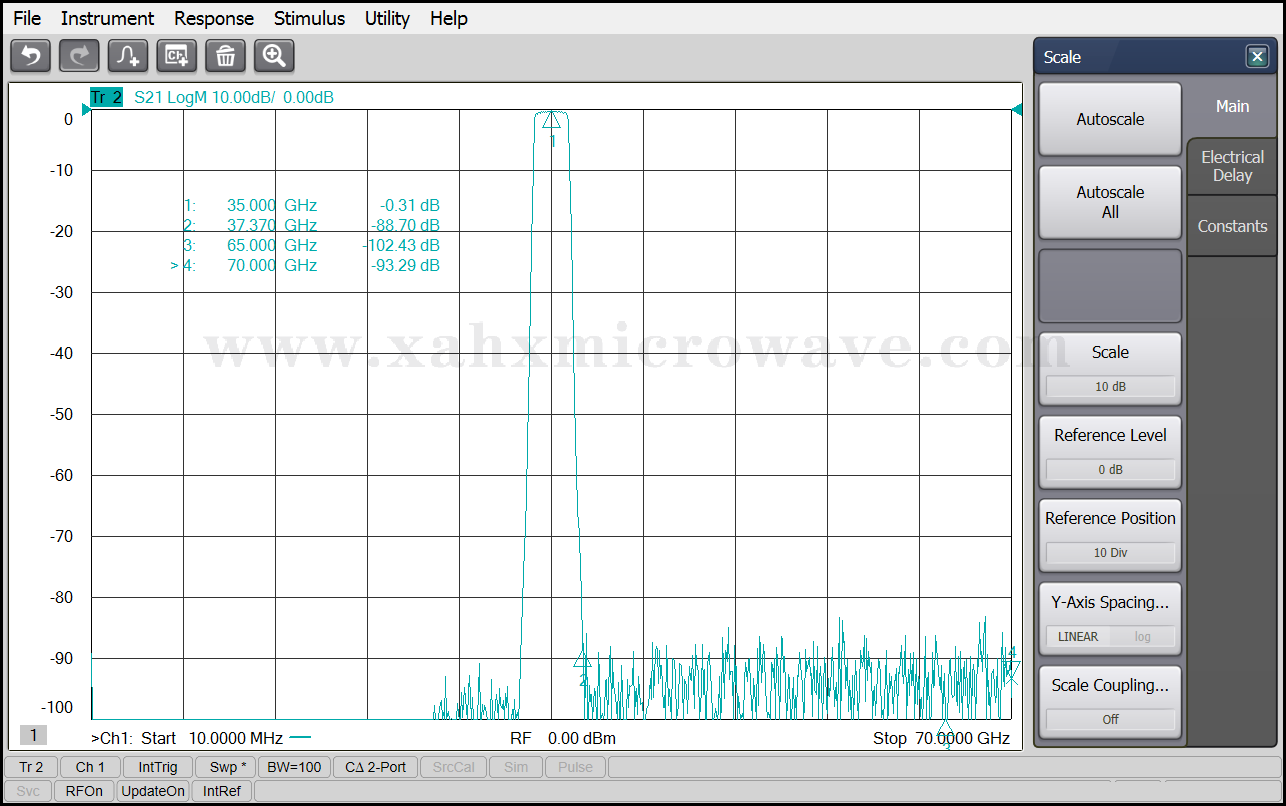Click marker 2 triangle near 37 GHz

tap(582, 660)
